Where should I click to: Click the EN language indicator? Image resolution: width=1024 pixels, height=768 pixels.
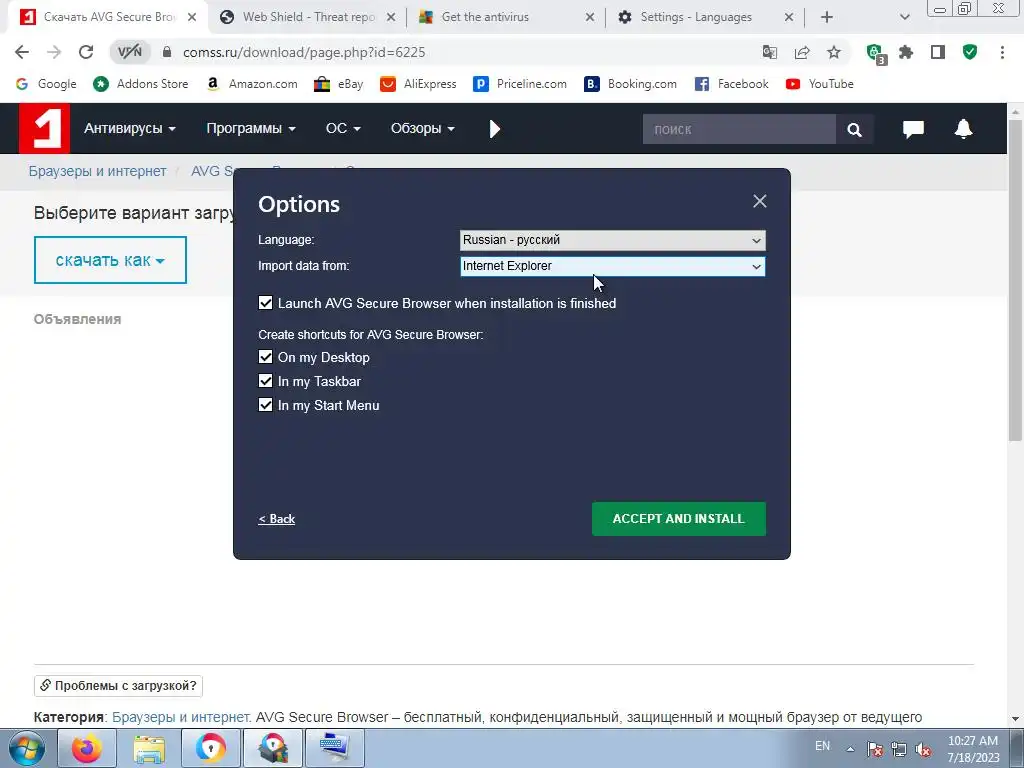pyautogui.click(x=822, y=746)
